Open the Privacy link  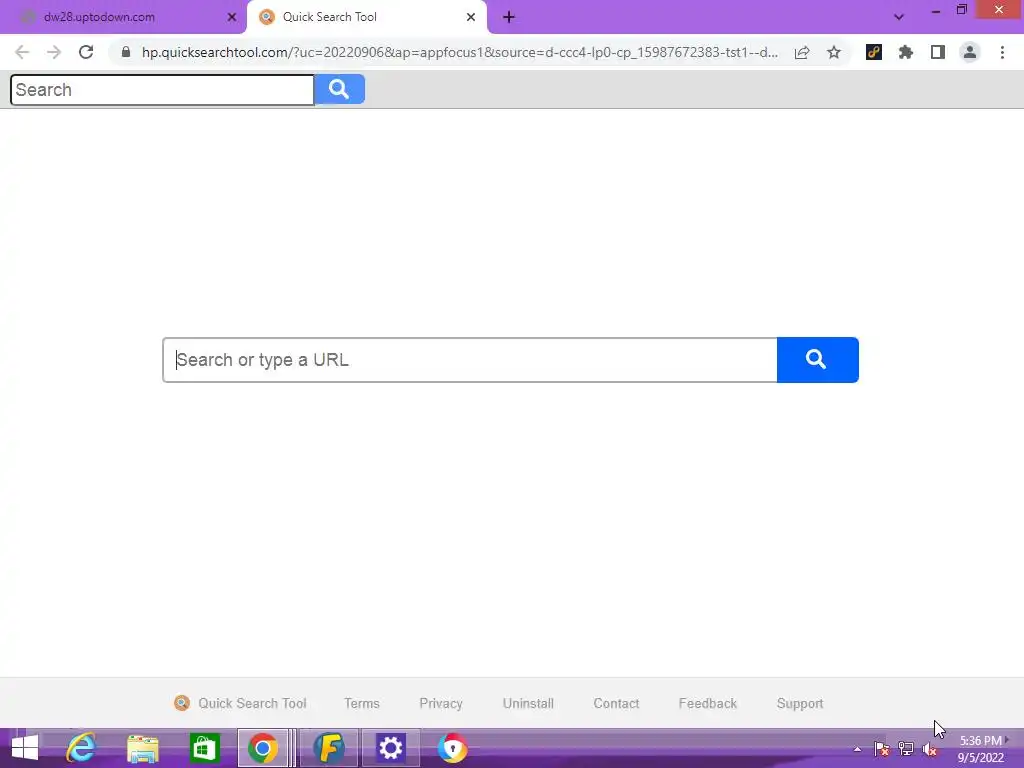pos(441,703)
